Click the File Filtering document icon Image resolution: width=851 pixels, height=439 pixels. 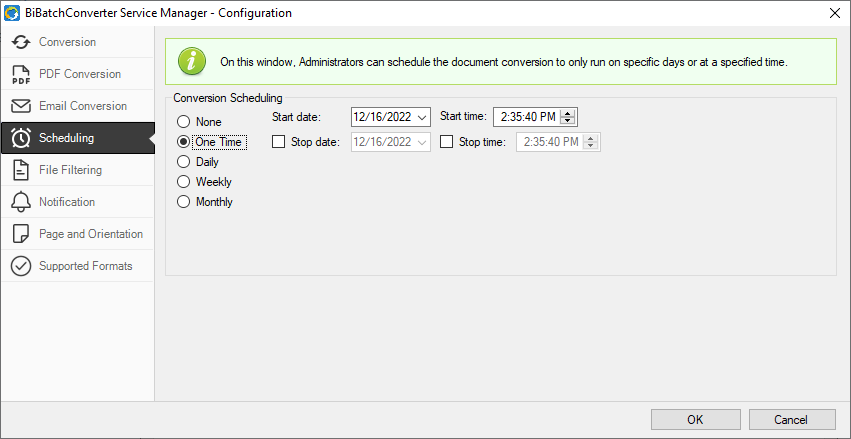[21, 170]
